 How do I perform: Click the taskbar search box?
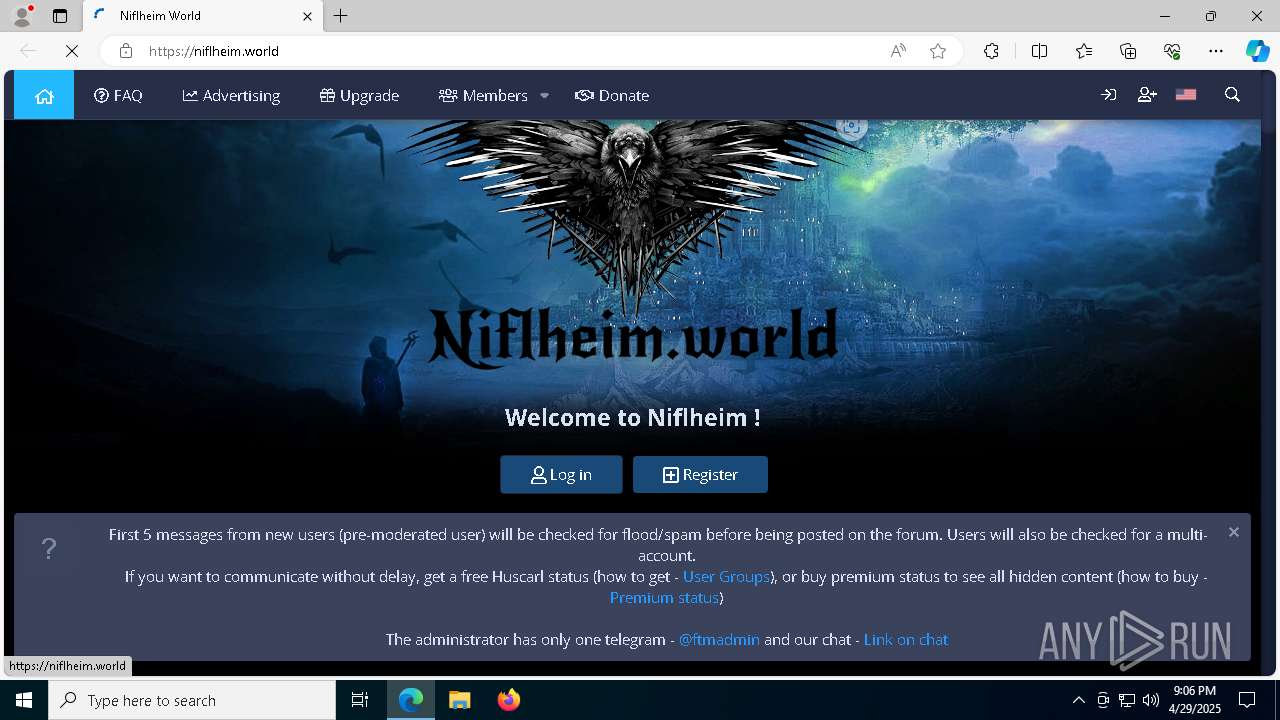pos(192,700)
